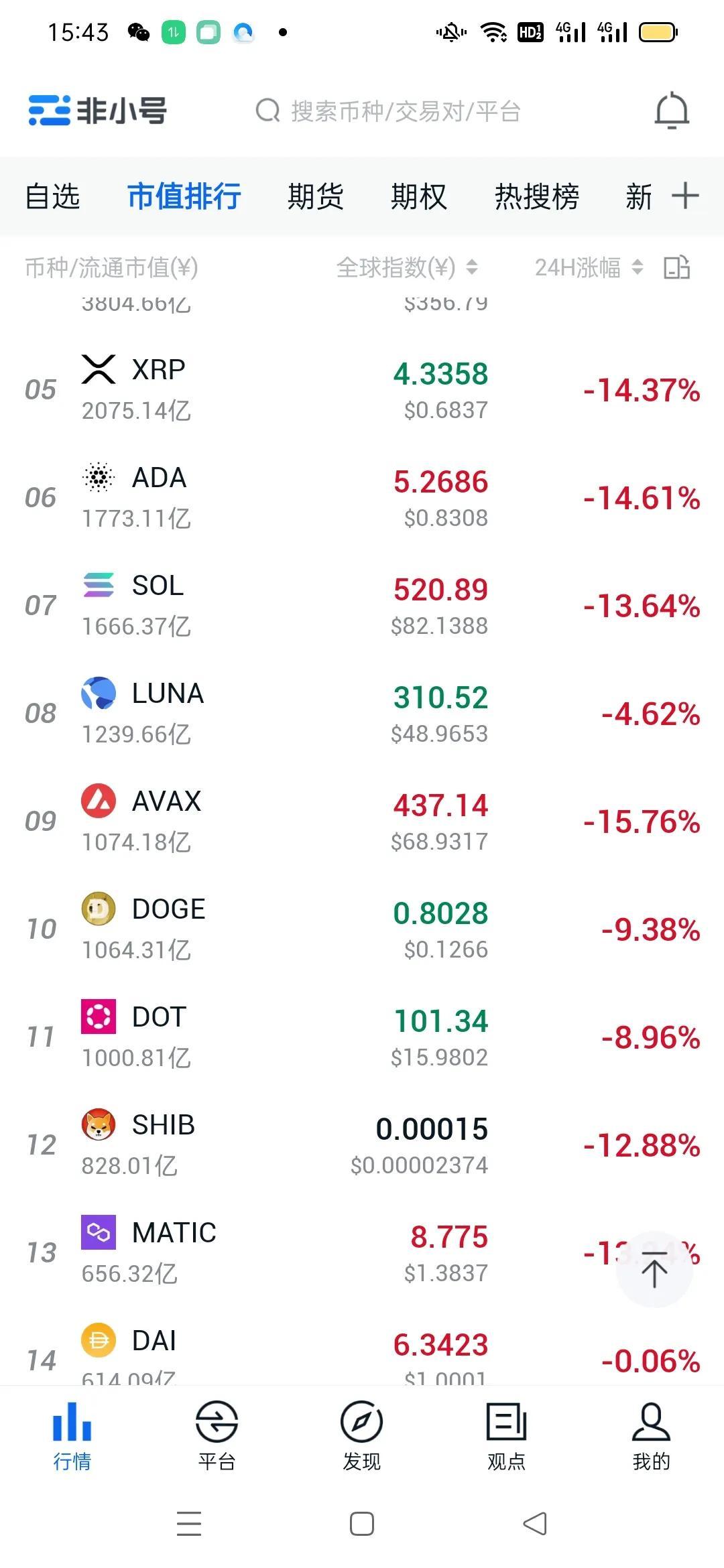The height and width of the screenshot is (1568, 724).
Task: Tap the 非小号 logo
Action: click(x=97, y=111)
